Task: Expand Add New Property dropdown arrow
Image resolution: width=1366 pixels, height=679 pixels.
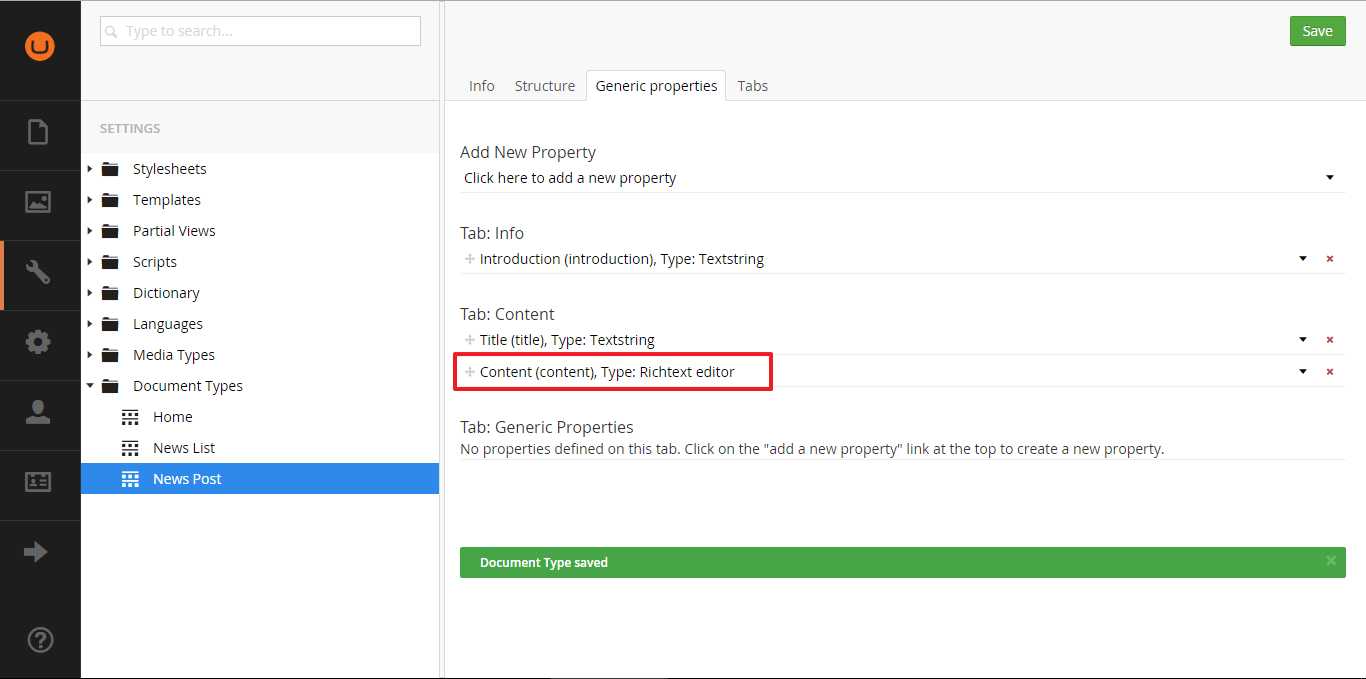Action: coord(1330,178)
